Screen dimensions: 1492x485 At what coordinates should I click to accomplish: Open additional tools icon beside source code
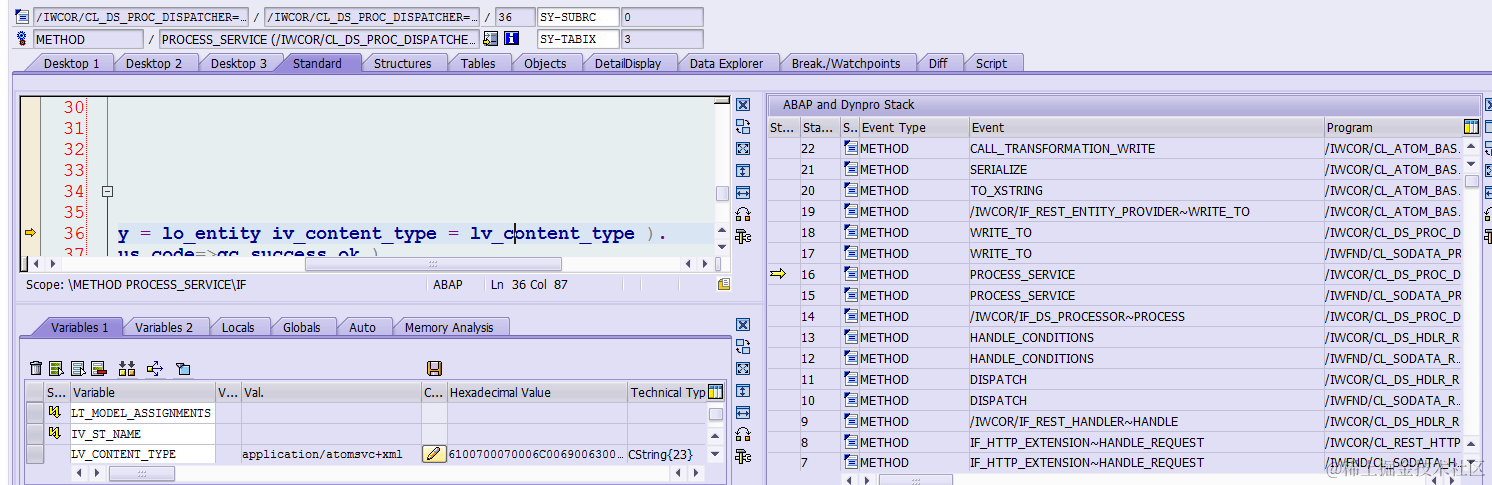(x=743, y=237)
